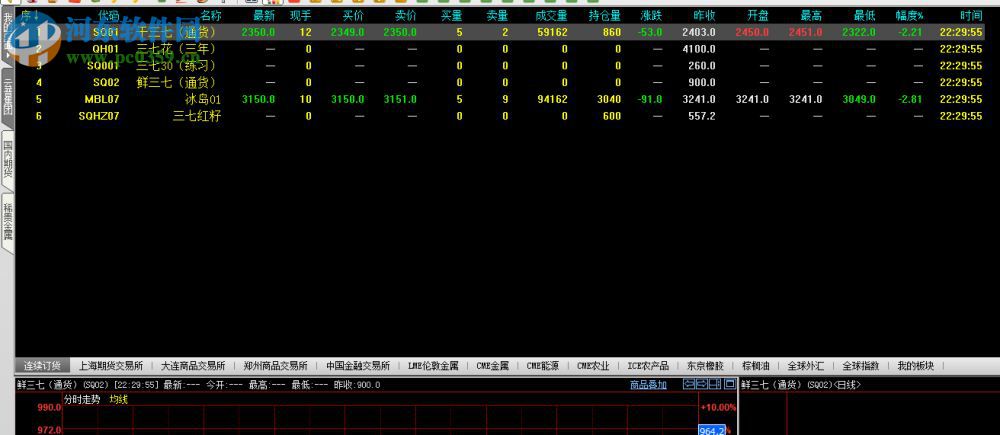Click previous close value 557.2
This screenshot has height=435, width=1000.
702,116
